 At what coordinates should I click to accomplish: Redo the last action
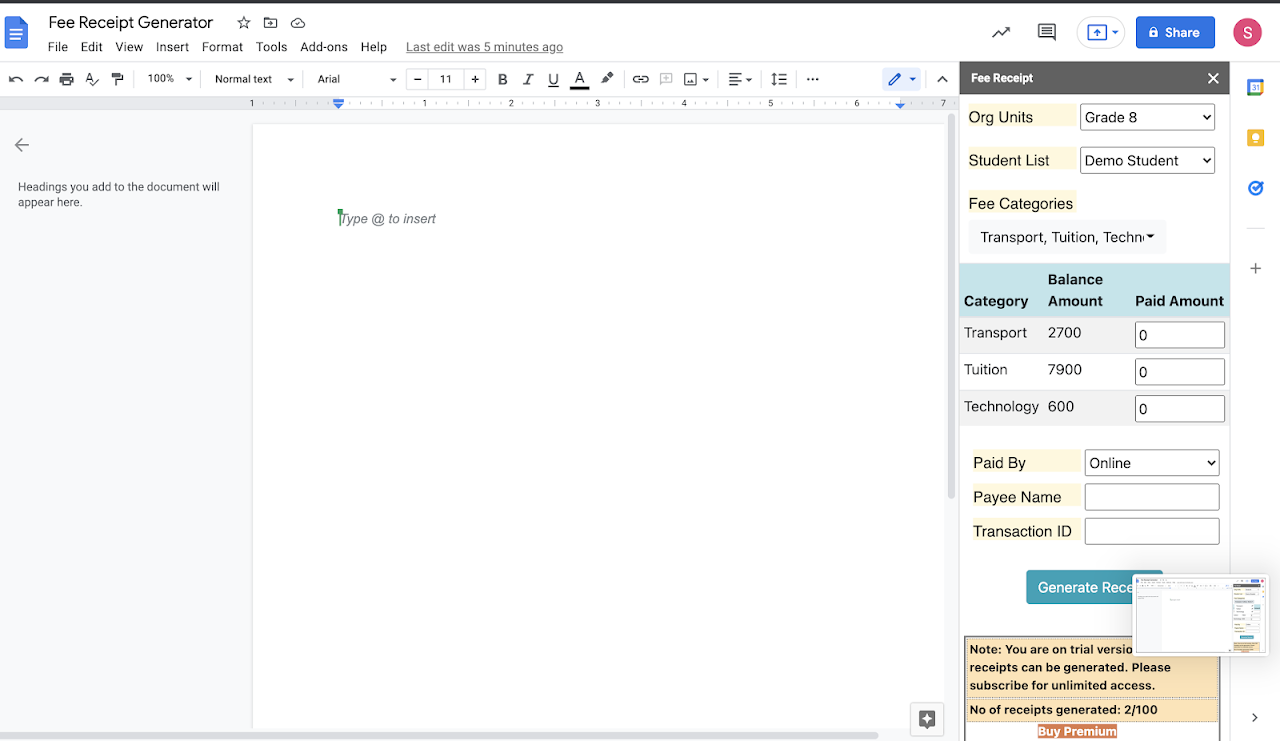pyautogui.click(x=41, y=79)
